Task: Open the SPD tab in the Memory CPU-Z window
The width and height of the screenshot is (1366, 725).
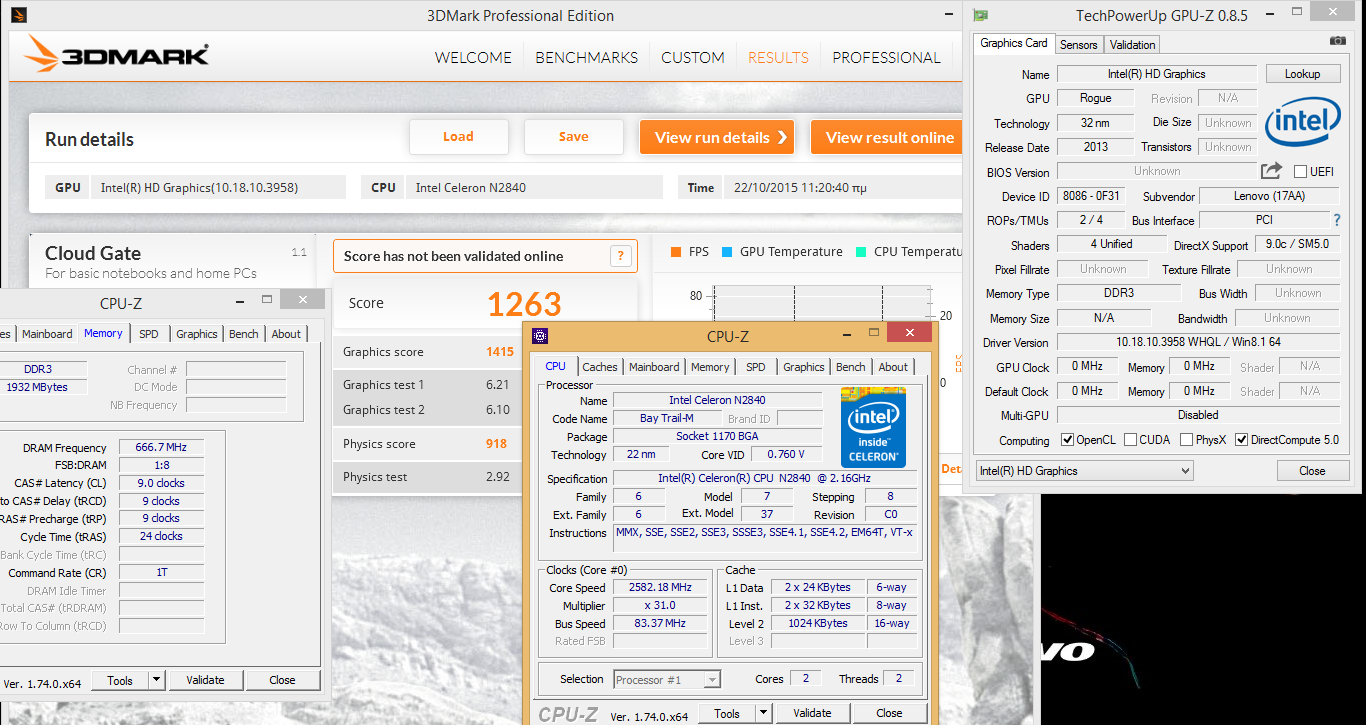Action: point(149,334)
